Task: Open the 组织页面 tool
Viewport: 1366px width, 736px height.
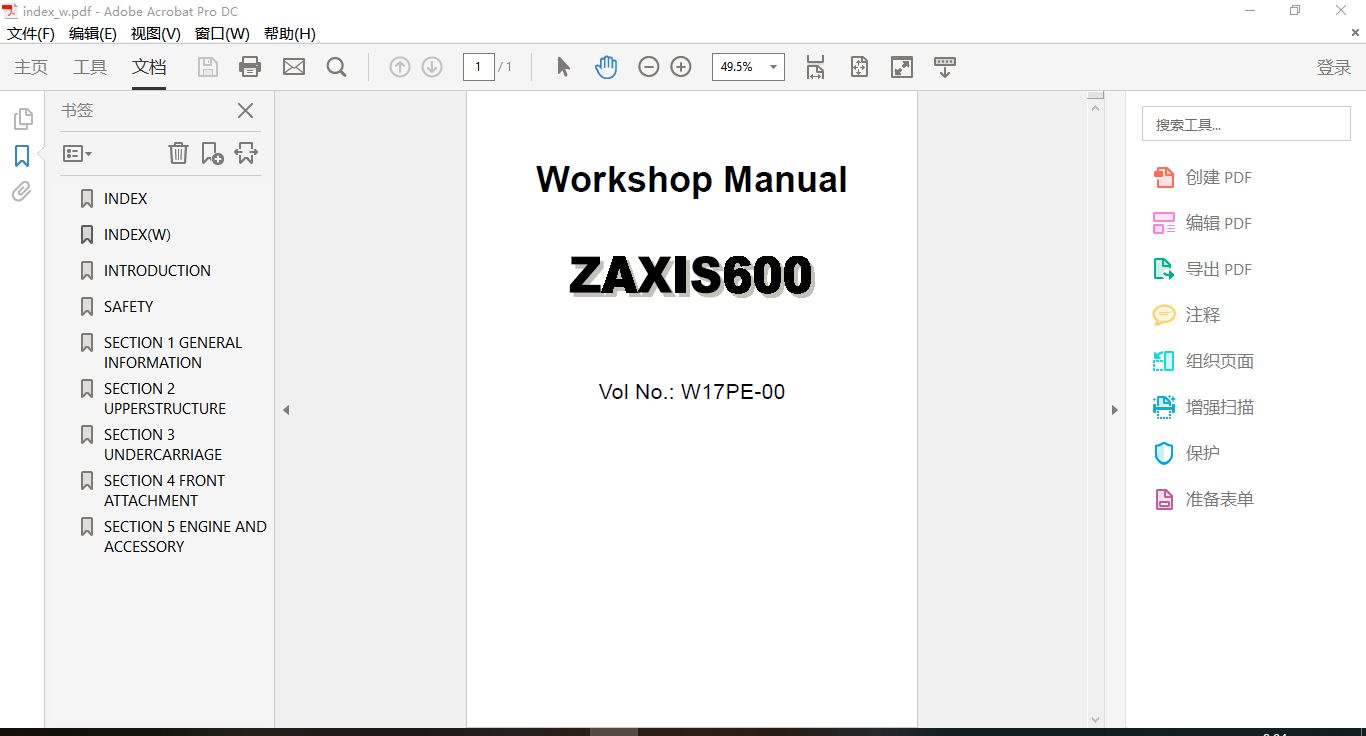Action: (1204, 361)
